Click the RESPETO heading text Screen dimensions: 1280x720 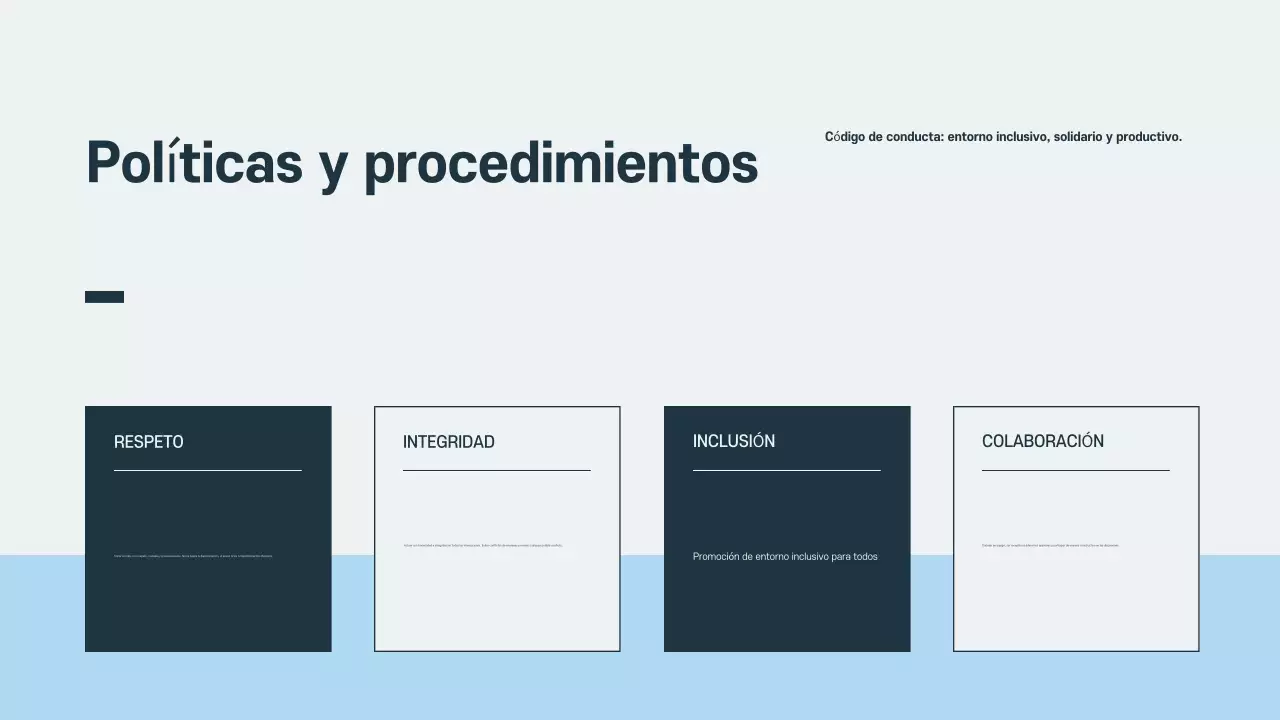(148, 442)
